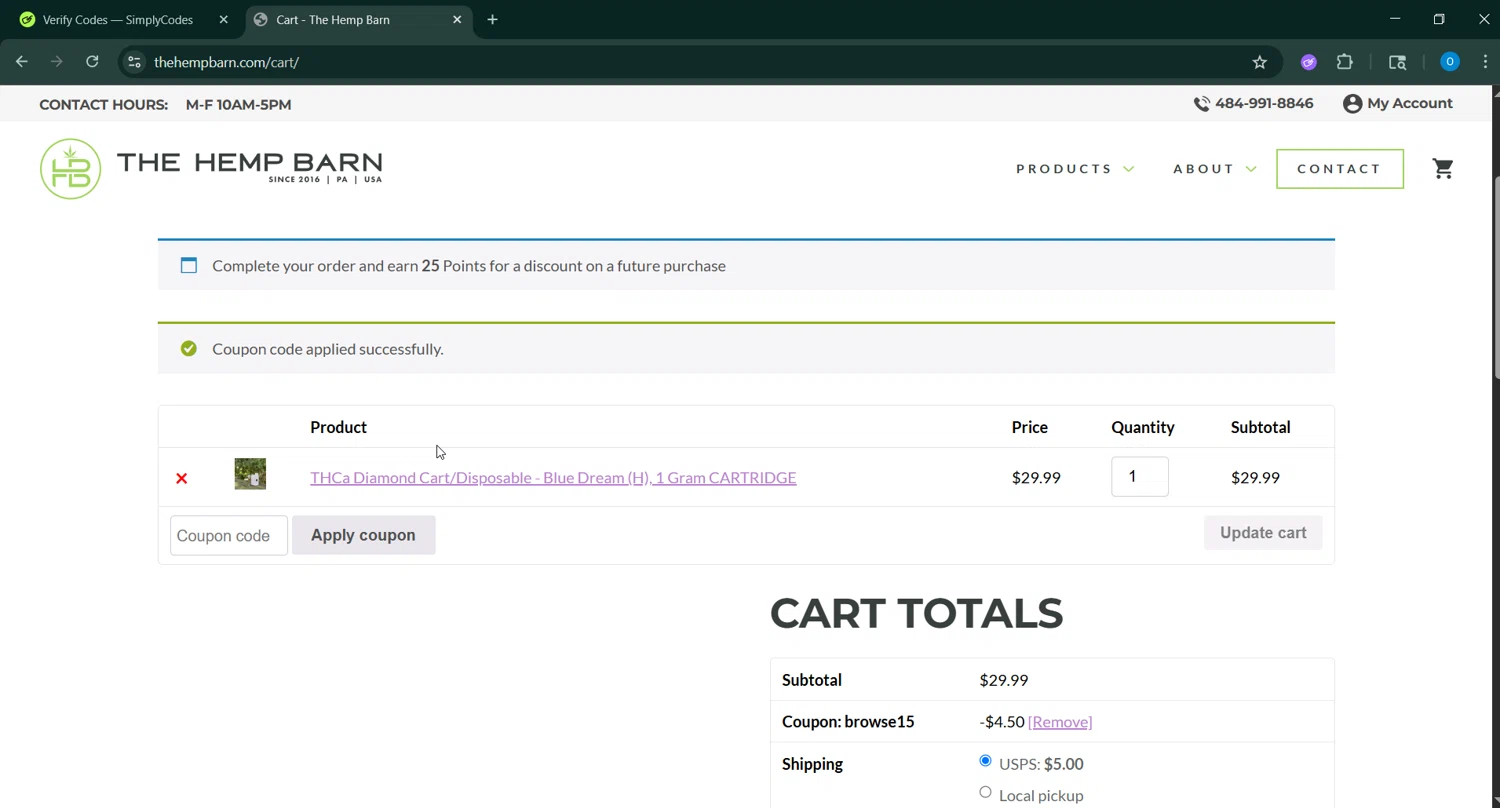This screenshot has width=1500, height=808.
Task: Reload the cart page
Action: click(x=92, y=62)
